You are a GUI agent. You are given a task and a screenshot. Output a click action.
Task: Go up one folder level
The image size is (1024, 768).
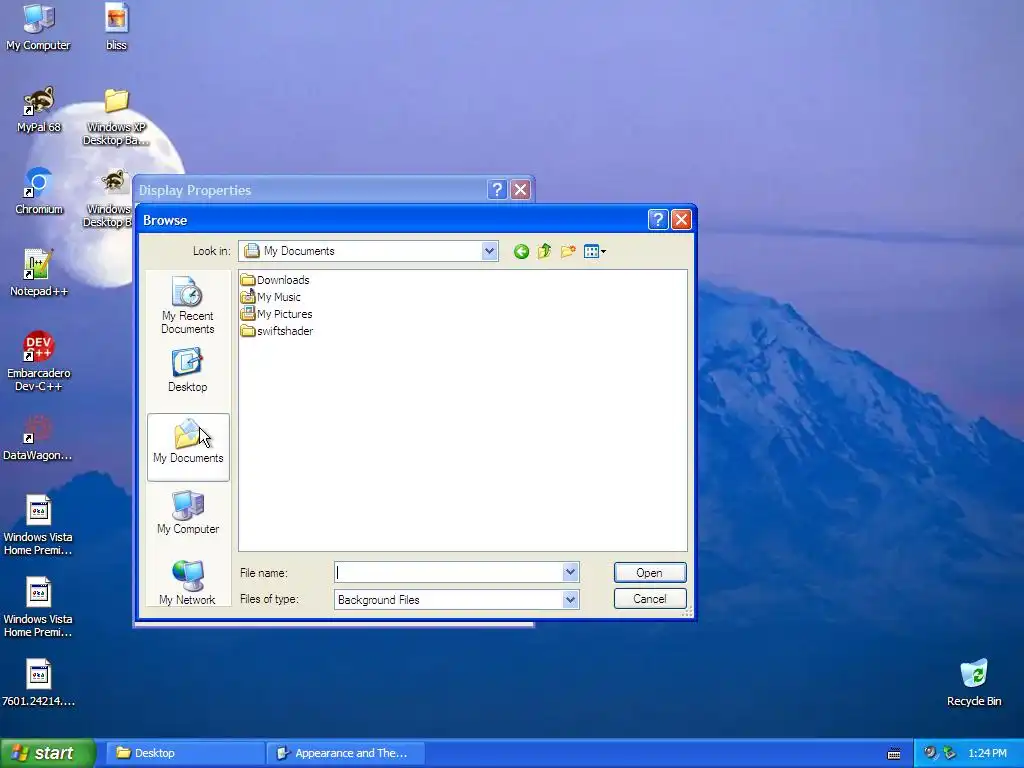pyautogui.click(x=544, y=251)
